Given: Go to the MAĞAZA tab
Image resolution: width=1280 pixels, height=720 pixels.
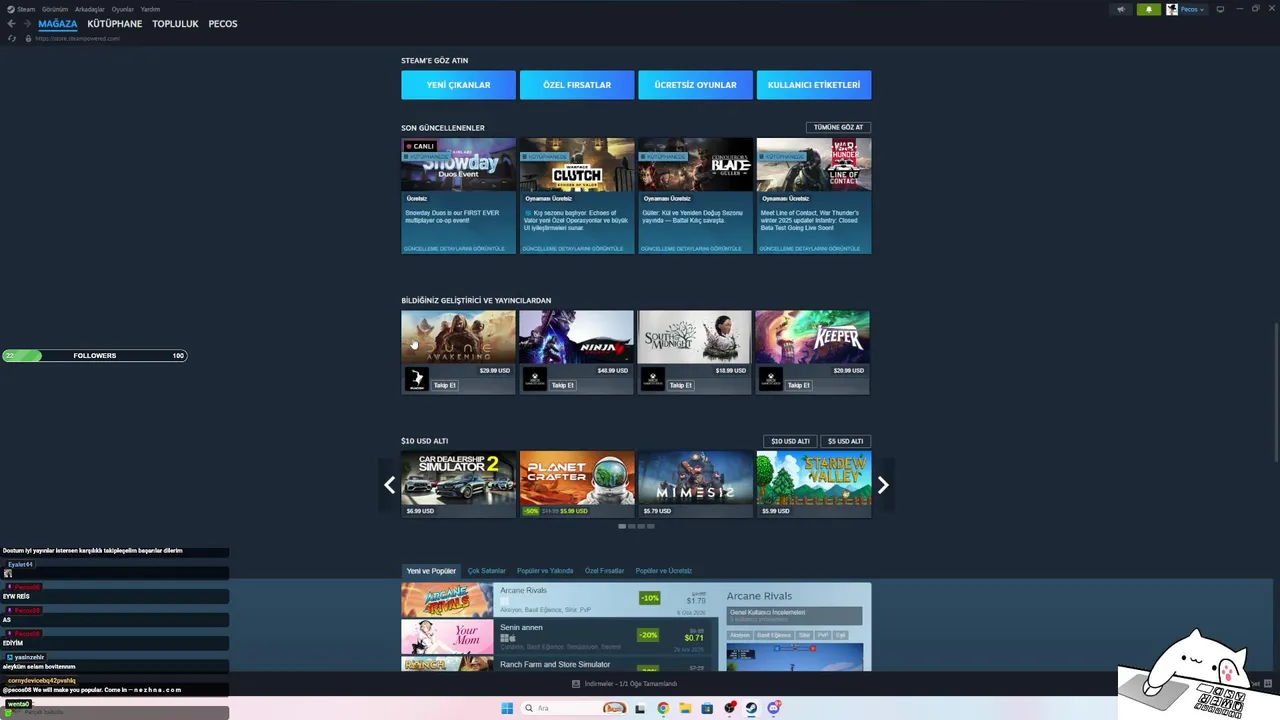Looking at the screenshot, I should tap(57, 24).
